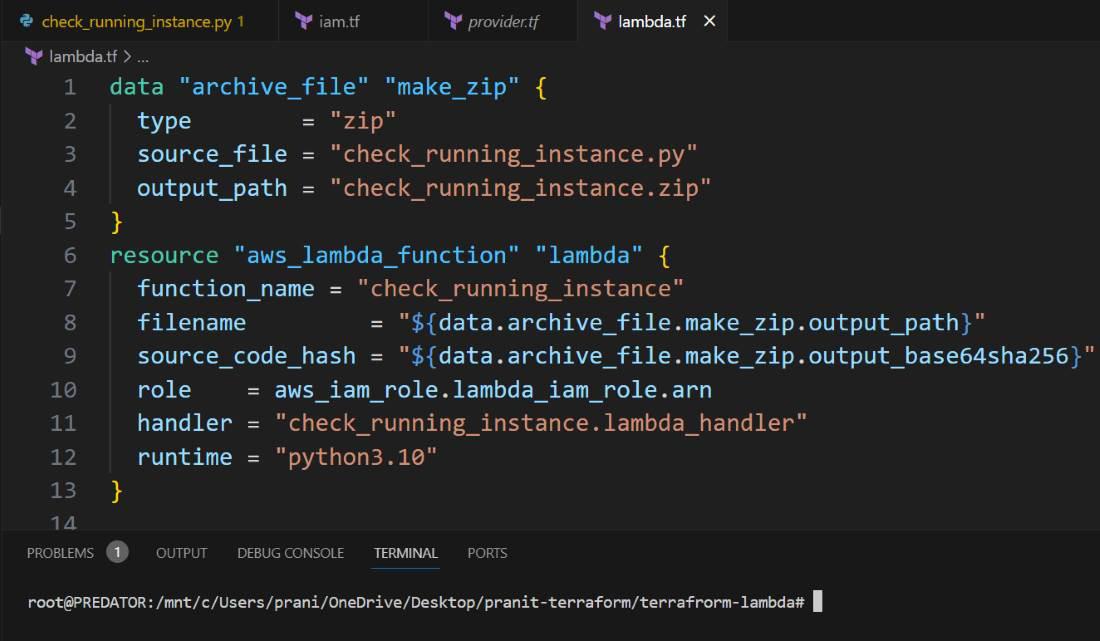Click lambda.tf in the breadcrumb
The width and height of the screenshot is (1100, 641).
pos(83,56)
